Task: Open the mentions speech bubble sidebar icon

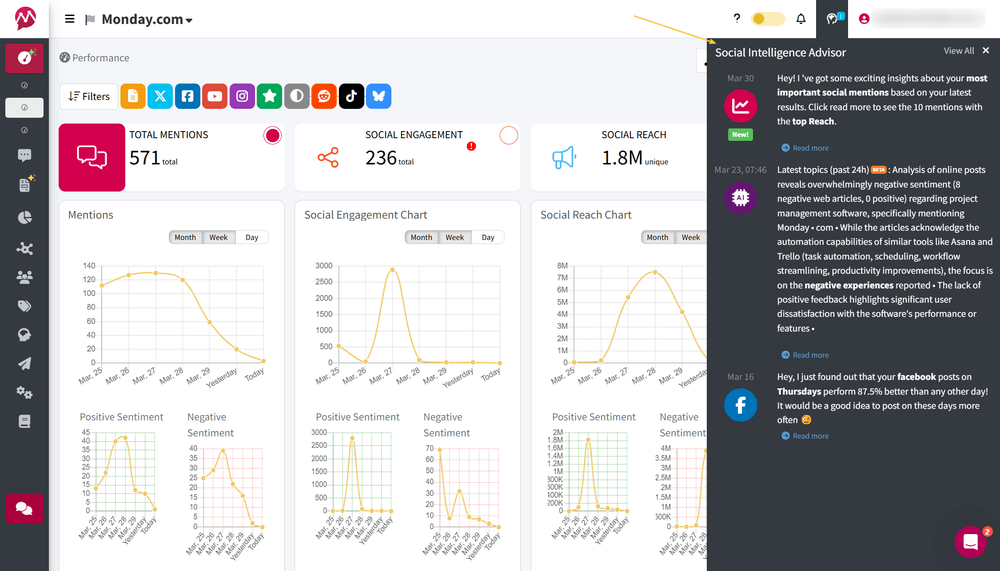Action: point(25,155)
